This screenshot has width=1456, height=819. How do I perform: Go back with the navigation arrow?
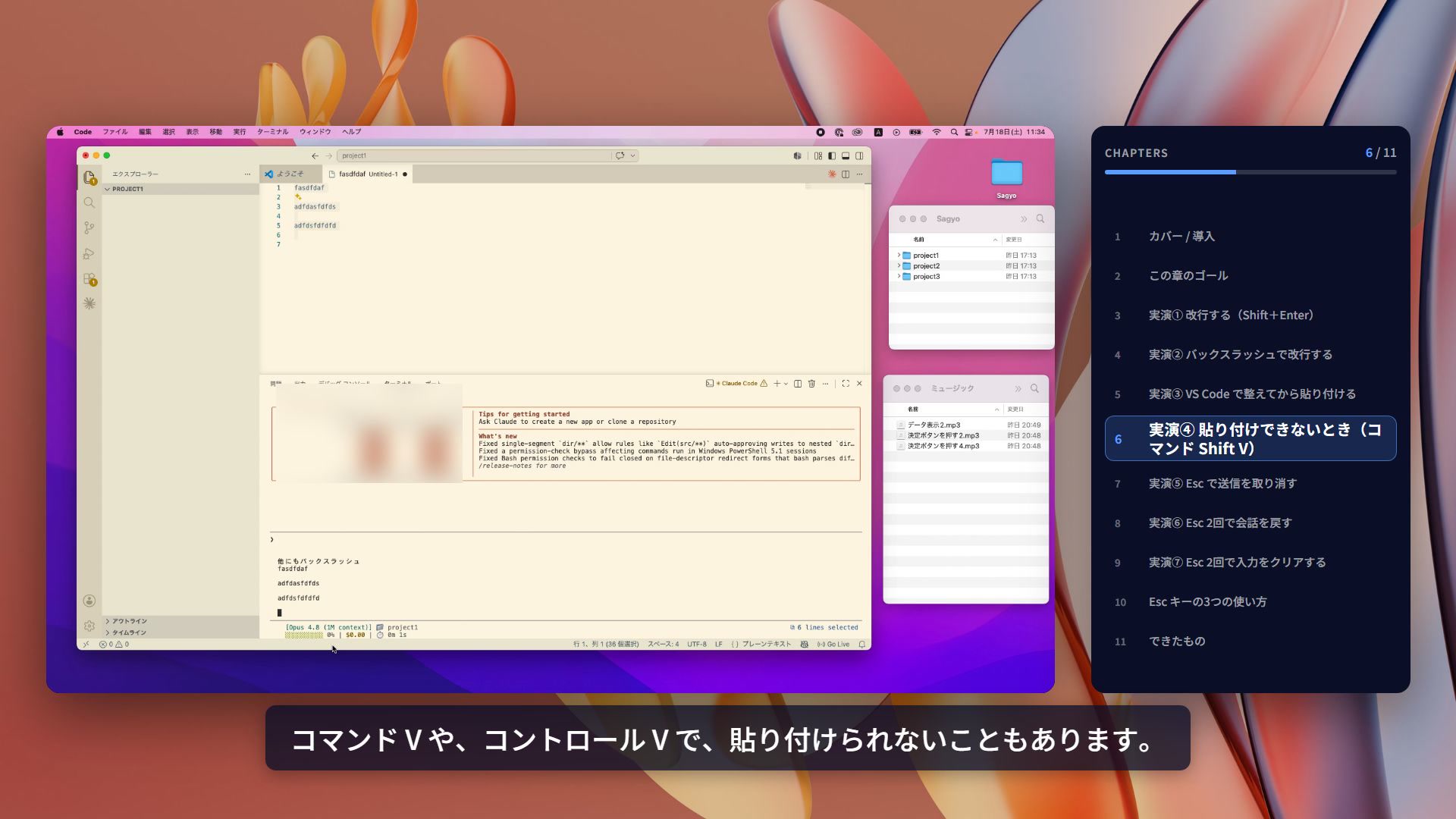coord(315,155)
